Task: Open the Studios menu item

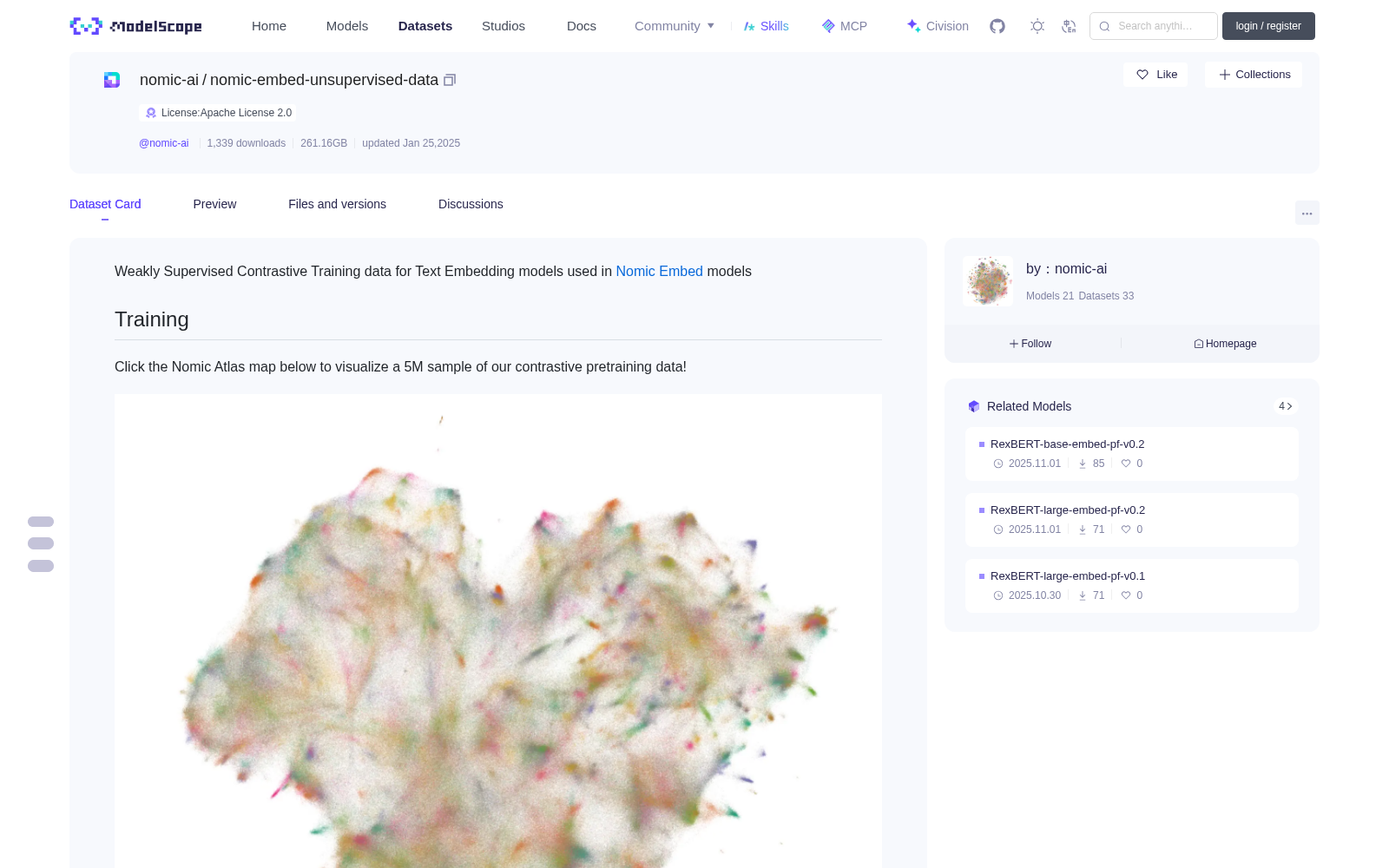Action: pyautogui.click(x=504, y=26)
